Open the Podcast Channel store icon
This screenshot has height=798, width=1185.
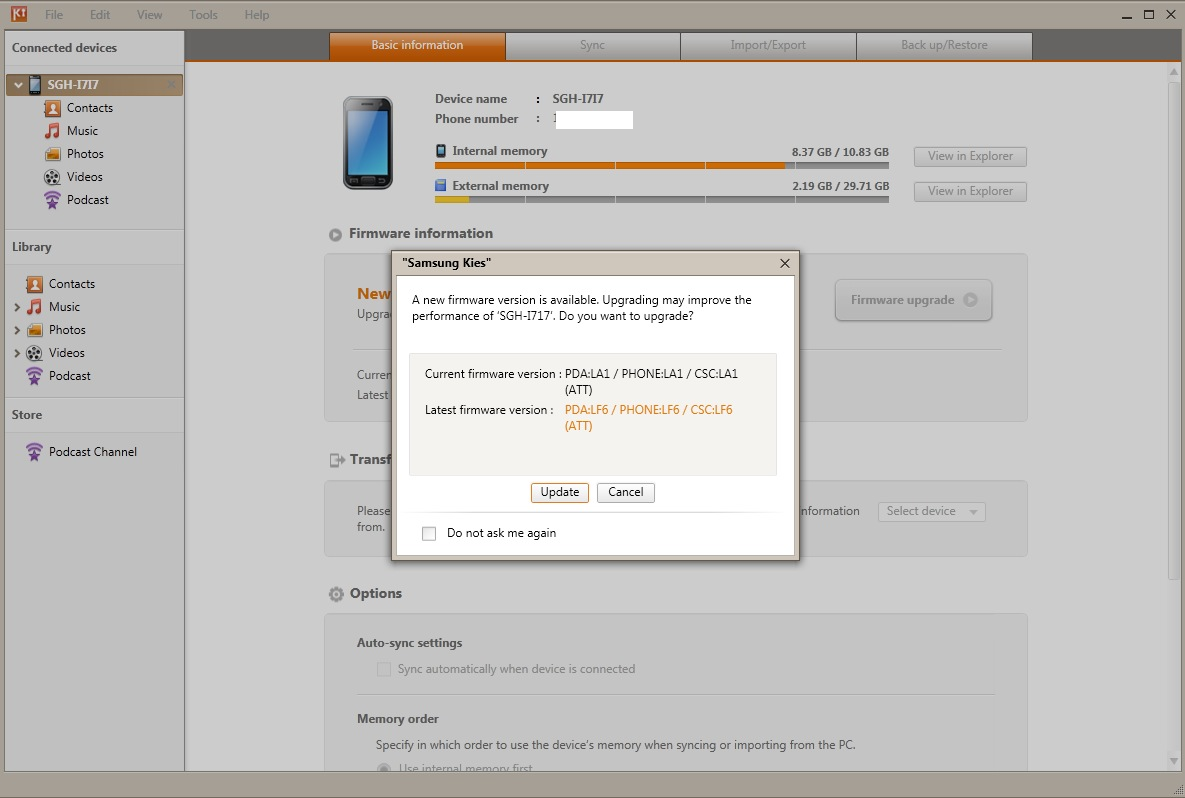[x=34, y=452]
